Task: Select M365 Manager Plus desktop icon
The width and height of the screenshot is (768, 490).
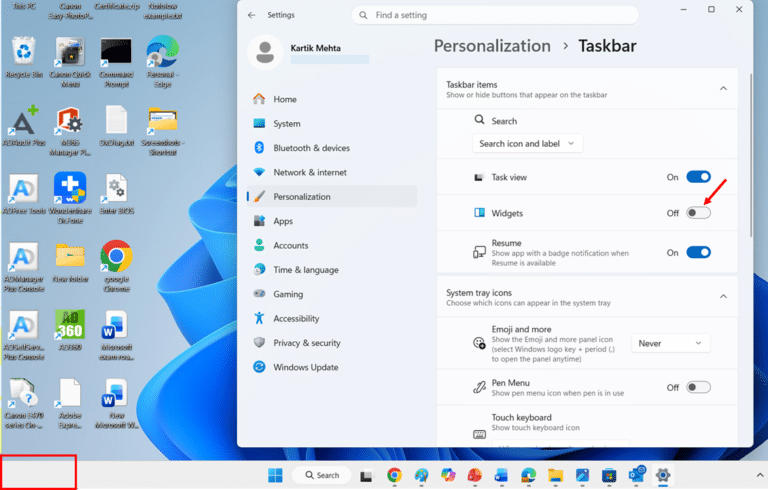Action: [70, 130]
